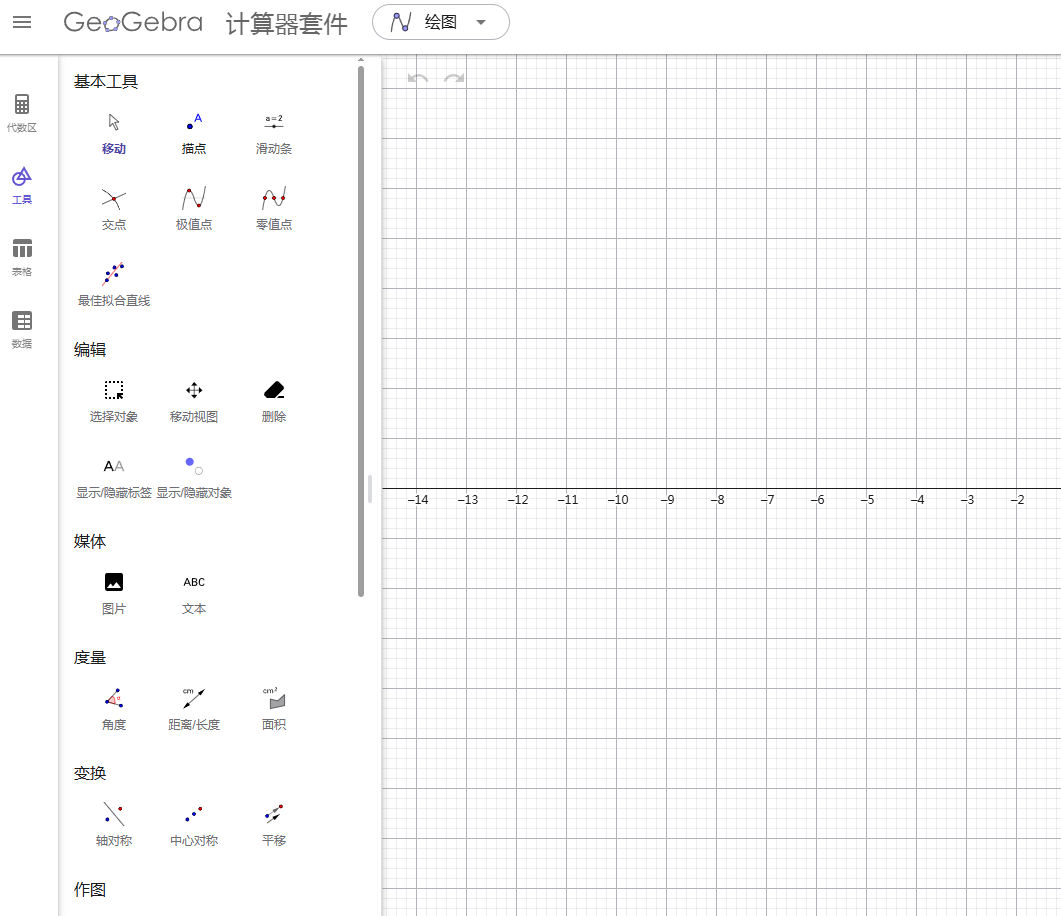Select the 最佳拟合直线 best fit line tool

pos(114,284)
